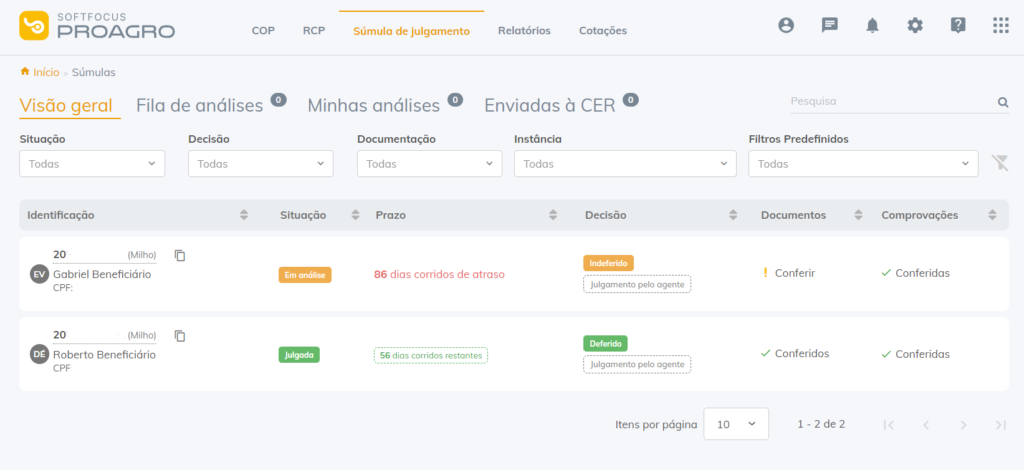Copy Roberto Beneficiário's record number
This screenshot has height=470, width=1024.
pos(180,336)
